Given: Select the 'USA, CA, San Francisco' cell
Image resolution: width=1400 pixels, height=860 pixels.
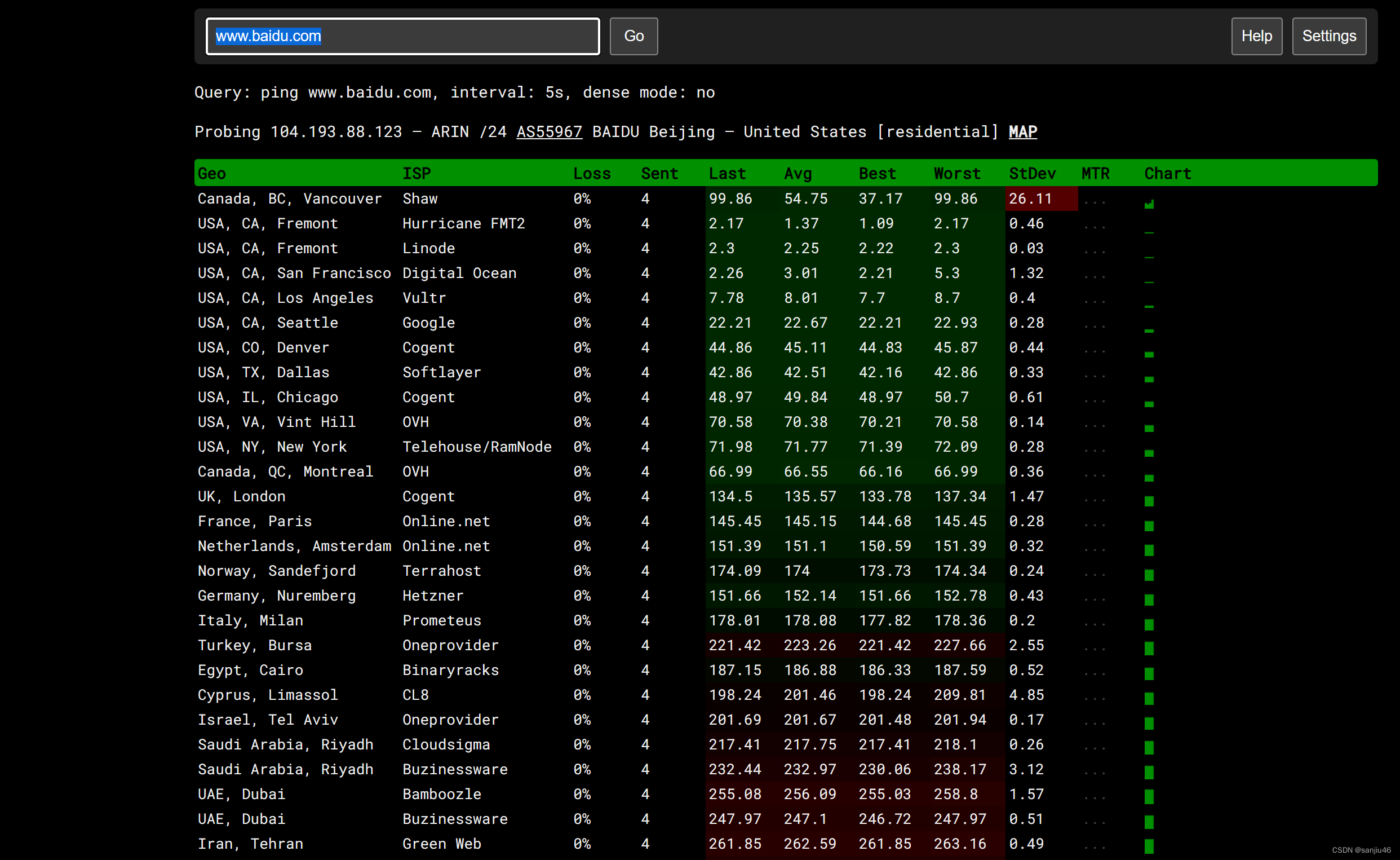Looking at the screenshot, I should tap(294, 273).
